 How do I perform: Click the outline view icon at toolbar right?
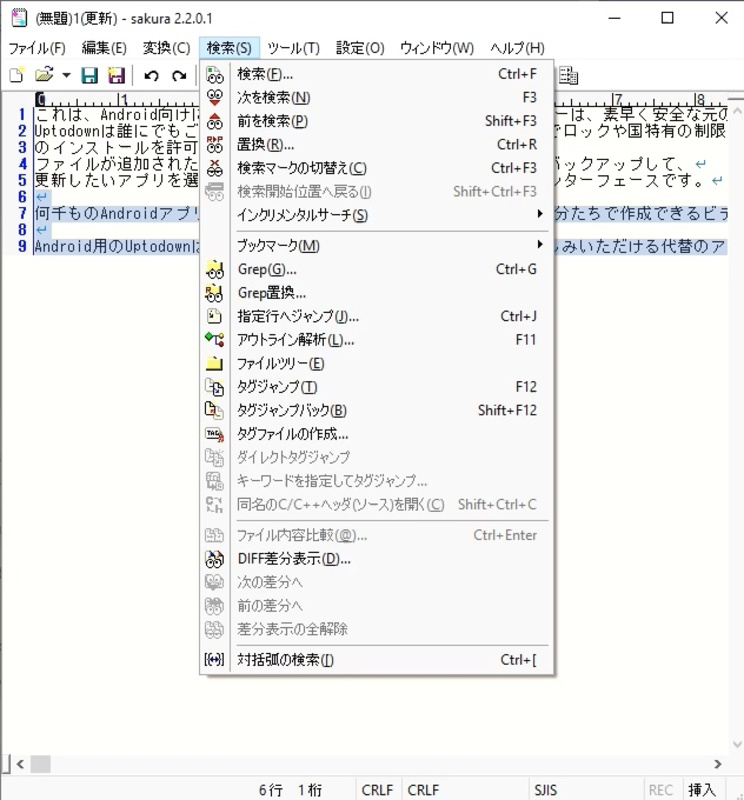point(568,76)
